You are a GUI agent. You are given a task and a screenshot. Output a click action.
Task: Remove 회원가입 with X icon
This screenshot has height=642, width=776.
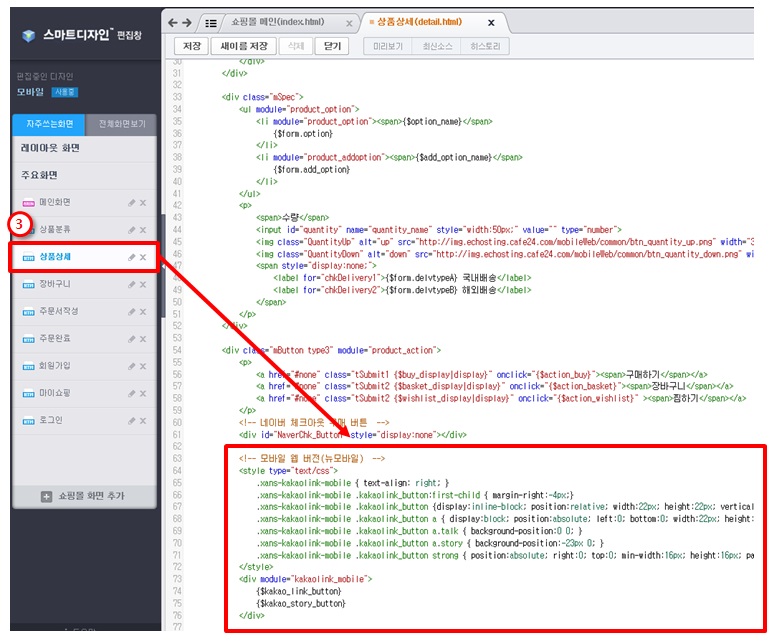[x=143, y=366]
